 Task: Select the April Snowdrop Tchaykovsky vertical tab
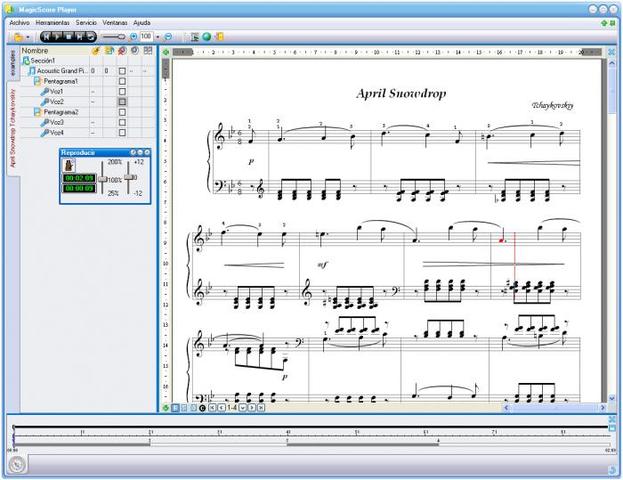(x=13, y=128)
